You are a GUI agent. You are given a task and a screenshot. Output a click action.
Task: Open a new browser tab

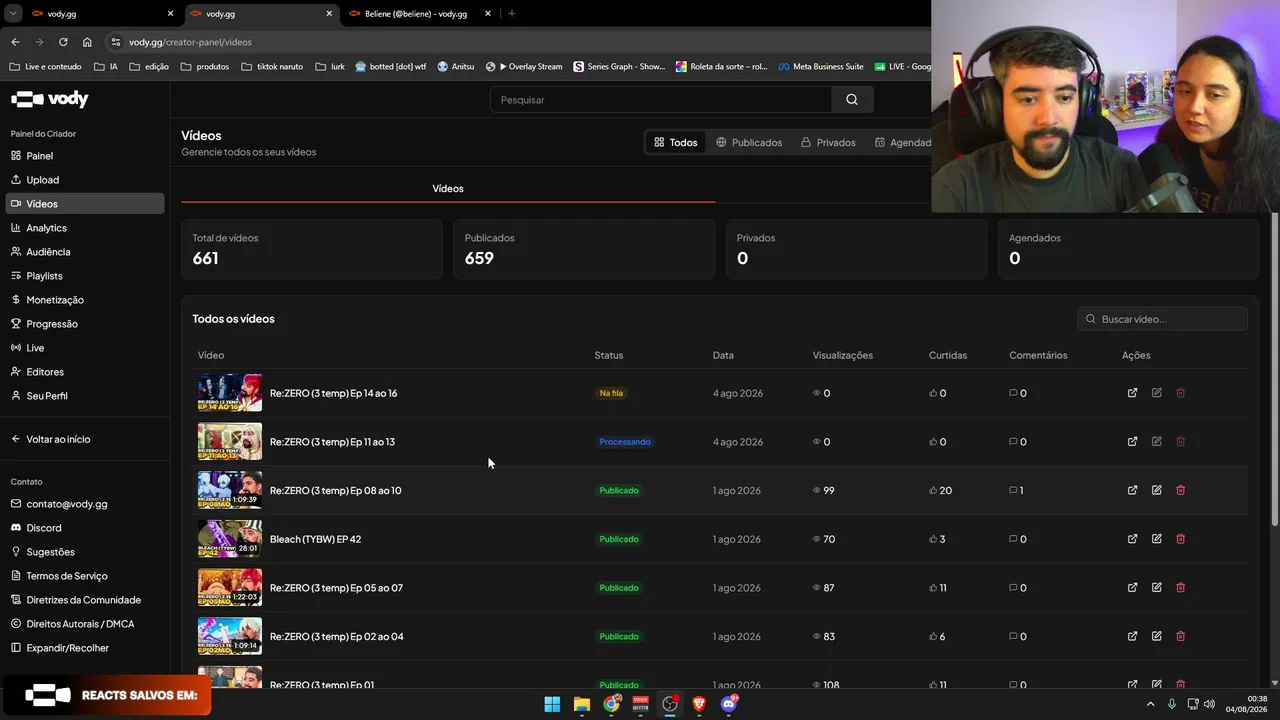511,14
